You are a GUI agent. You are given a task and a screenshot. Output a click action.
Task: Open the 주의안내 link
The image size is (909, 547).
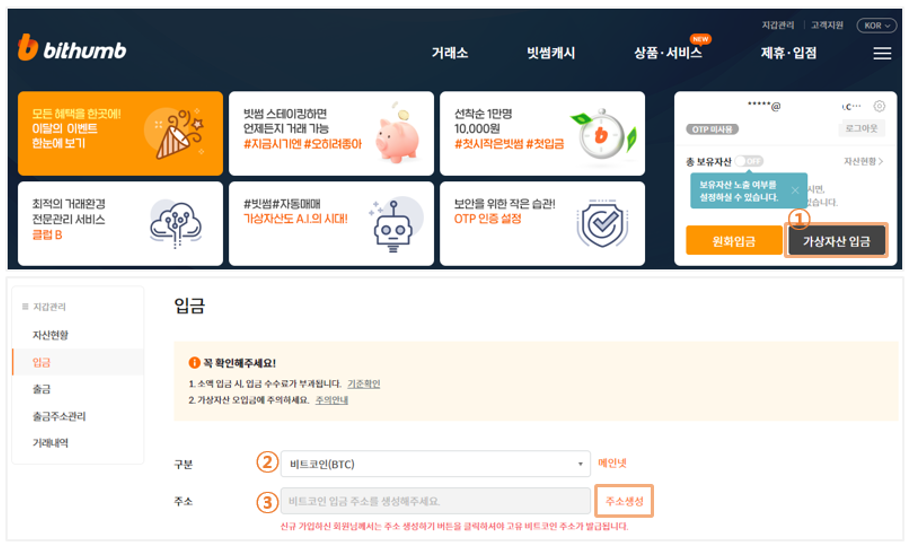click(x=332, y=400)
